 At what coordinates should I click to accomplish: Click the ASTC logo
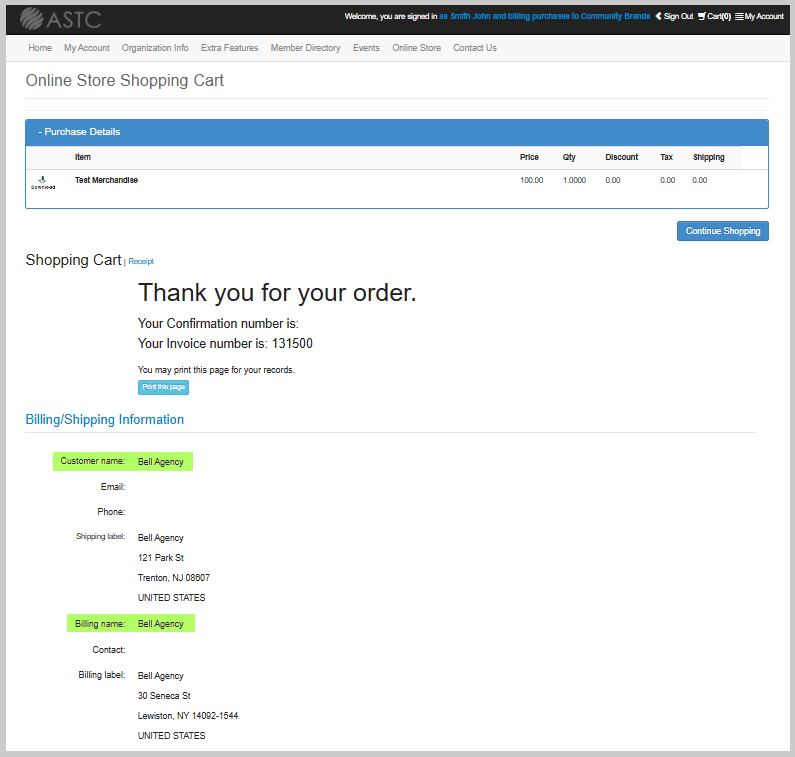(60, 19)
